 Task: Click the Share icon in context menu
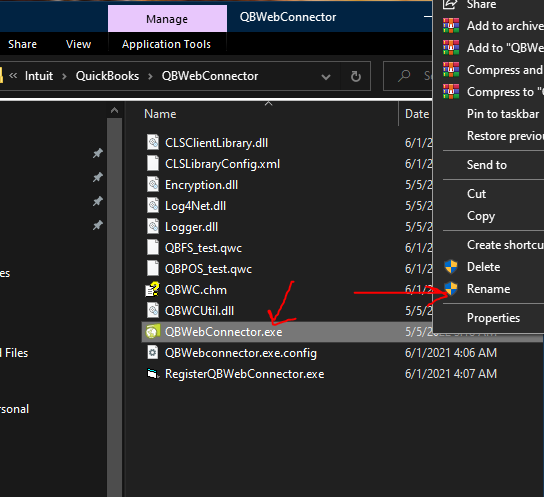(x=450, y=4)
